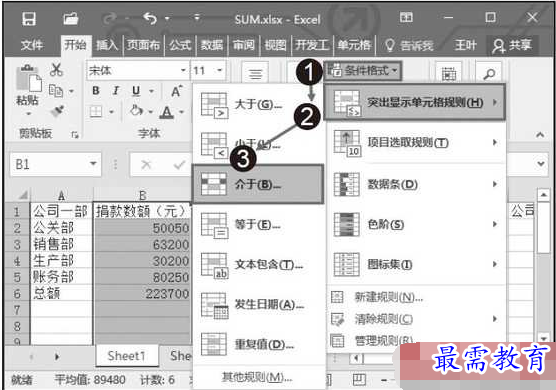Collapse the ribbon with the up arrow

(540, 135)
